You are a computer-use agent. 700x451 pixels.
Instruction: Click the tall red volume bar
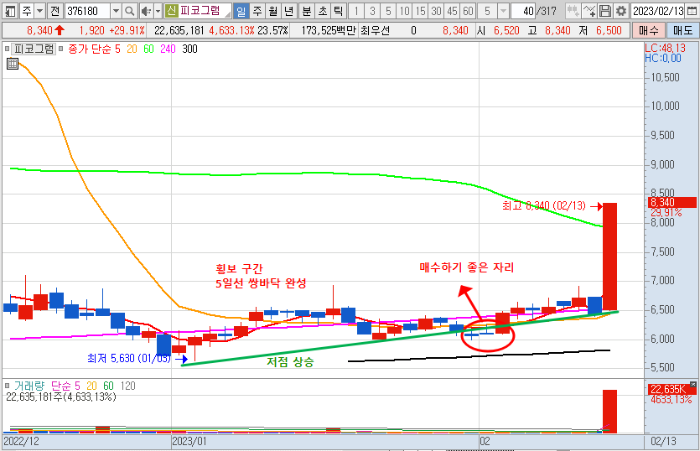(610, 411)
